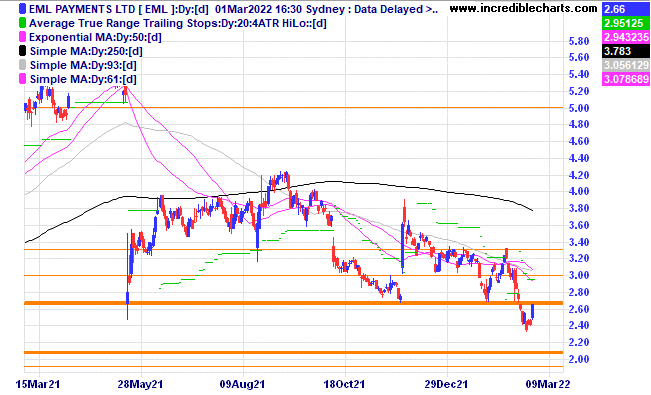Click the gray 3.056129 value box
The height and width of the screenshot is (395, 651).
click(626, 65)
